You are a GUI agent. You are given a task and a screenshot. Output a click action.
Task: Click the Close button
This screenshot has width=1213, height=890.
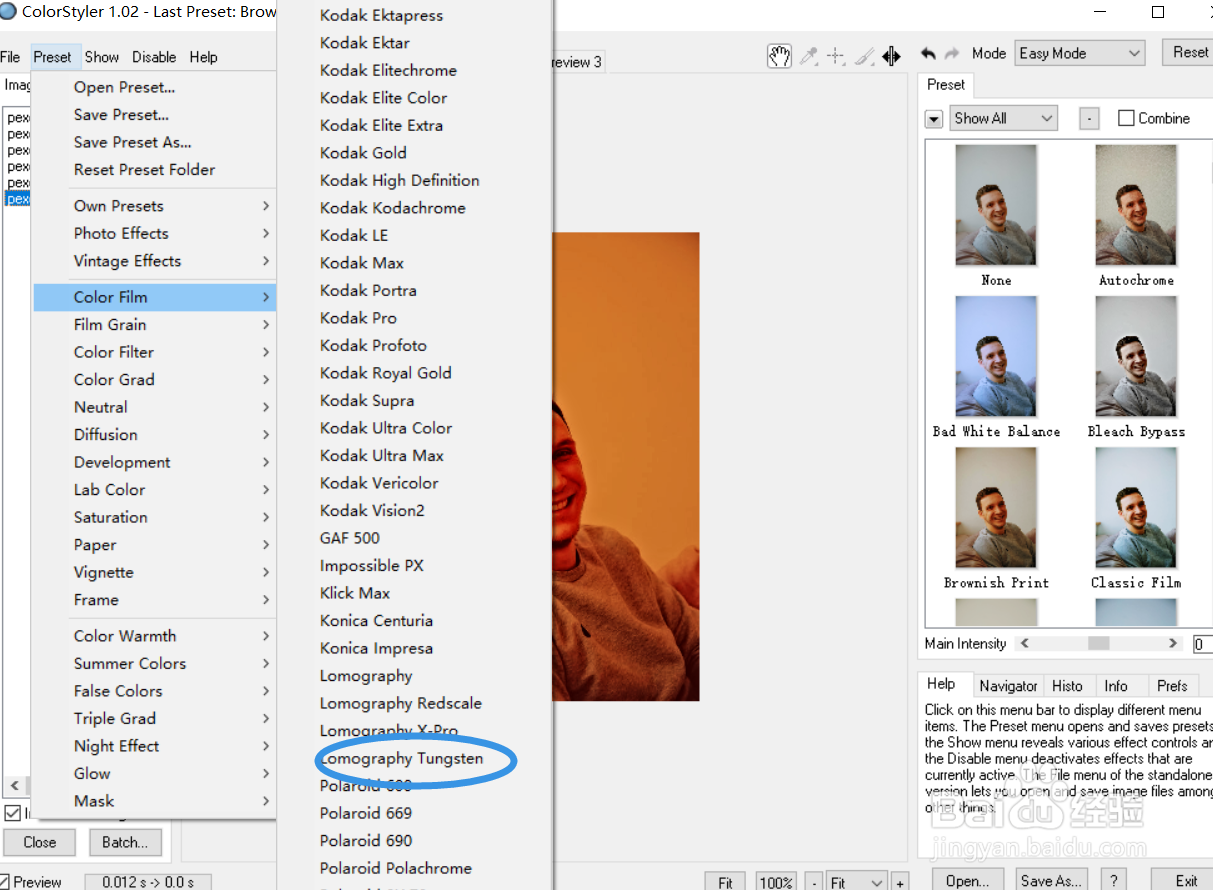(40, 842)
